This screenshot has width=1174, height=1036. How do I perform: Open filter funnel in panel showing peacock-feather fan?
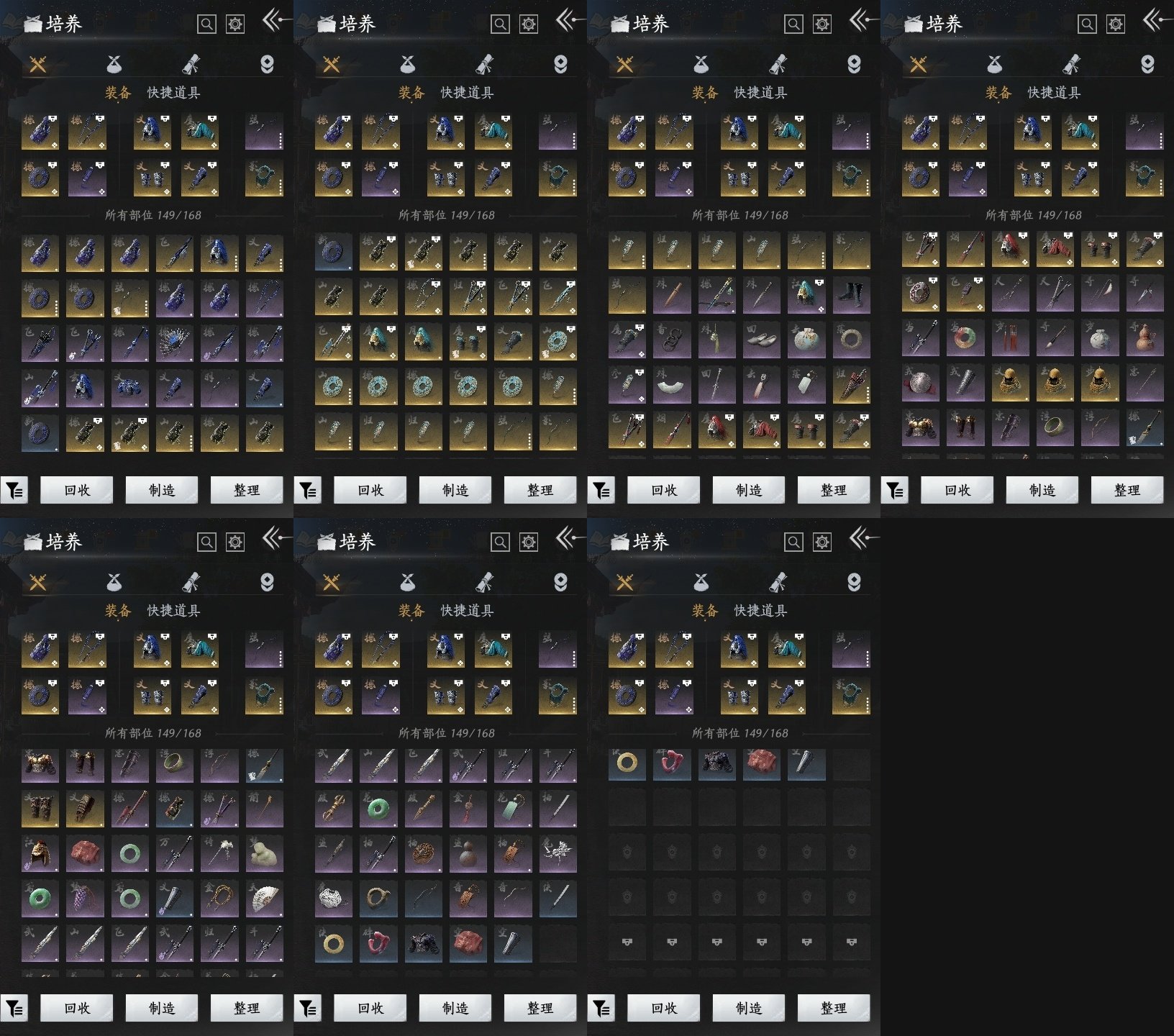point(14,491)
